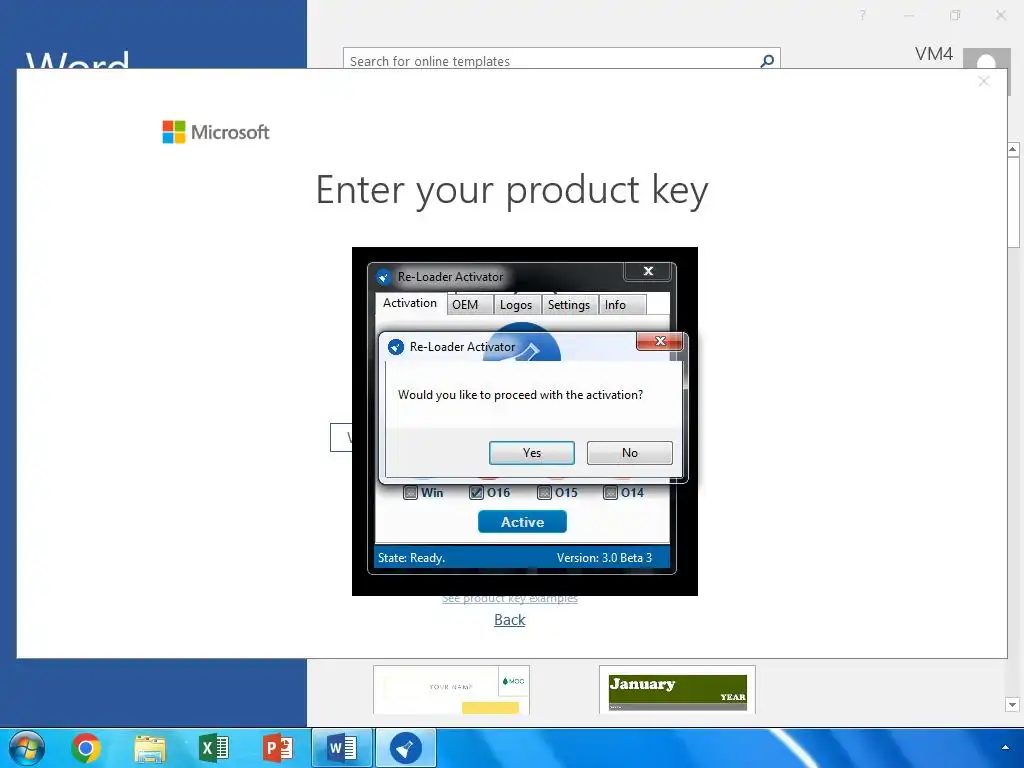Click the State: Ready status text
Screen dimensions: 1024x768
[x=411, y=558]
